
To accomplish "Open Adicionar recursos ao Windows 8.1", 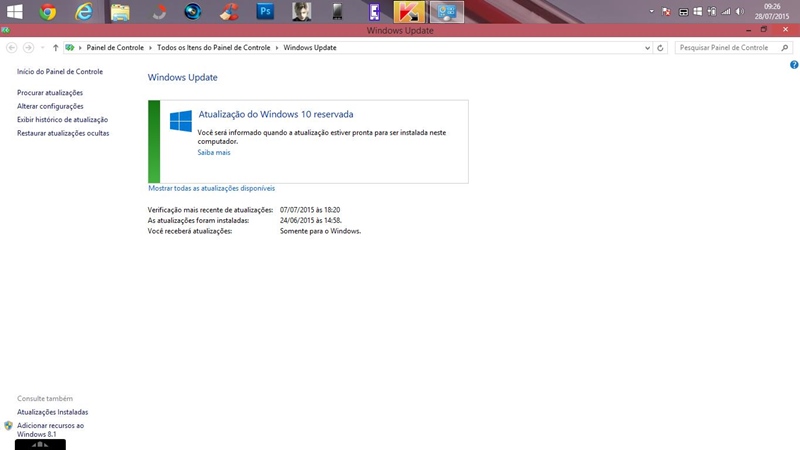I will tap(50, 430).
